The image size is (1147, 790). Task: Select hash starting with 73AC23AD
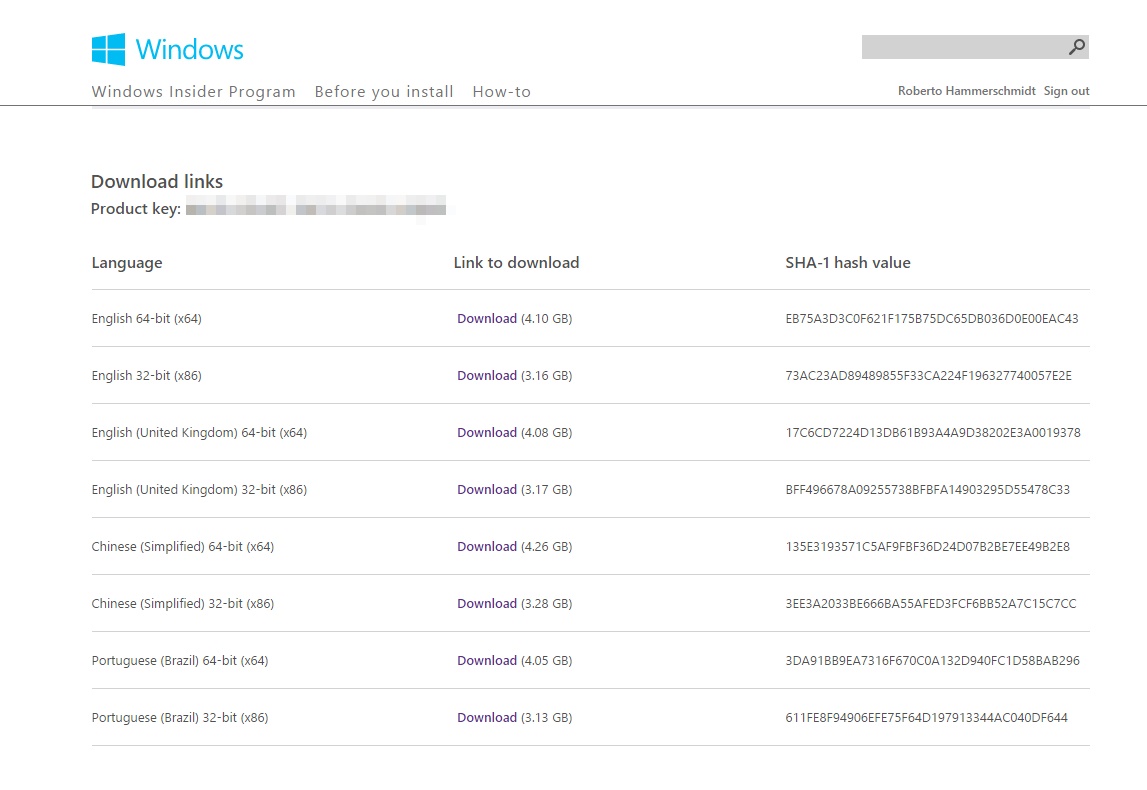click(x=929, y=376)
